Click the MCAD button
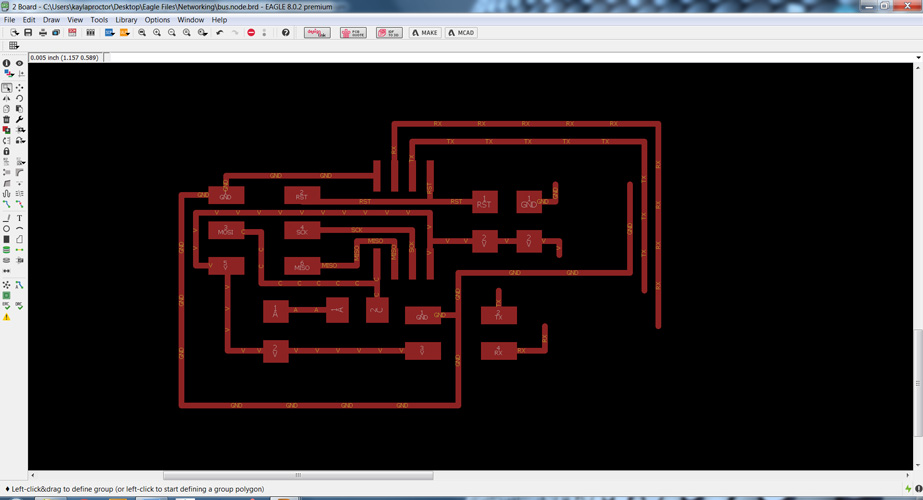Viewport: 923px width, 500px height. (x=461, y=32)
